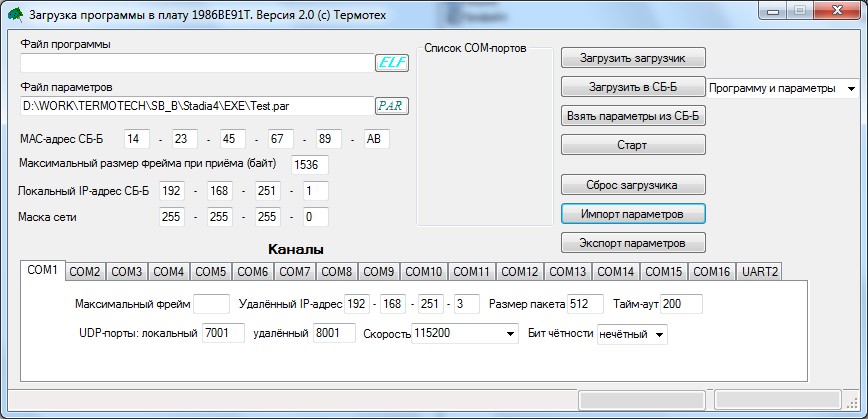Switch to the COM3 tab

pos(127,272)
